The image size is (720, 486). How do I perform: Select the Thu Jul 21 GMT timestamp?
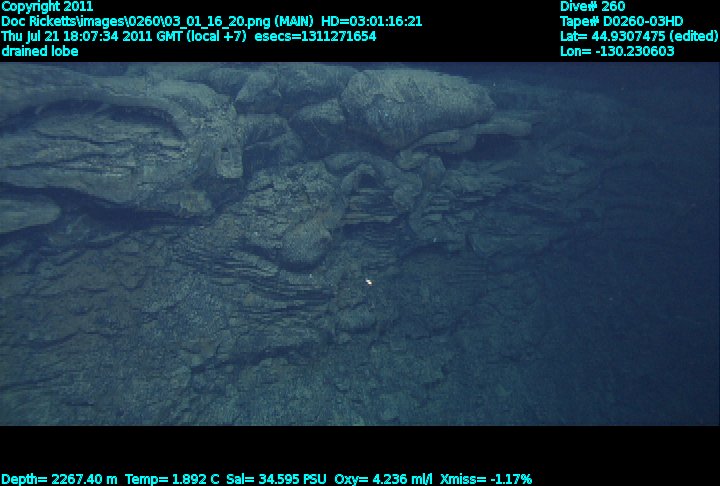[x=92, y=36]
